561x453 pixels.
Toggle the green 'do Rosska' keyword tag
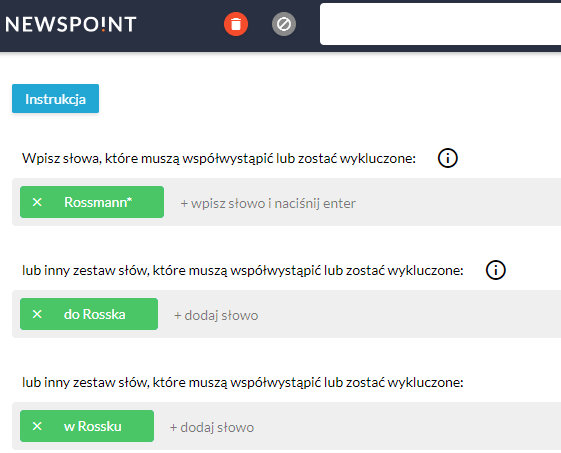(x=94, y=314)
